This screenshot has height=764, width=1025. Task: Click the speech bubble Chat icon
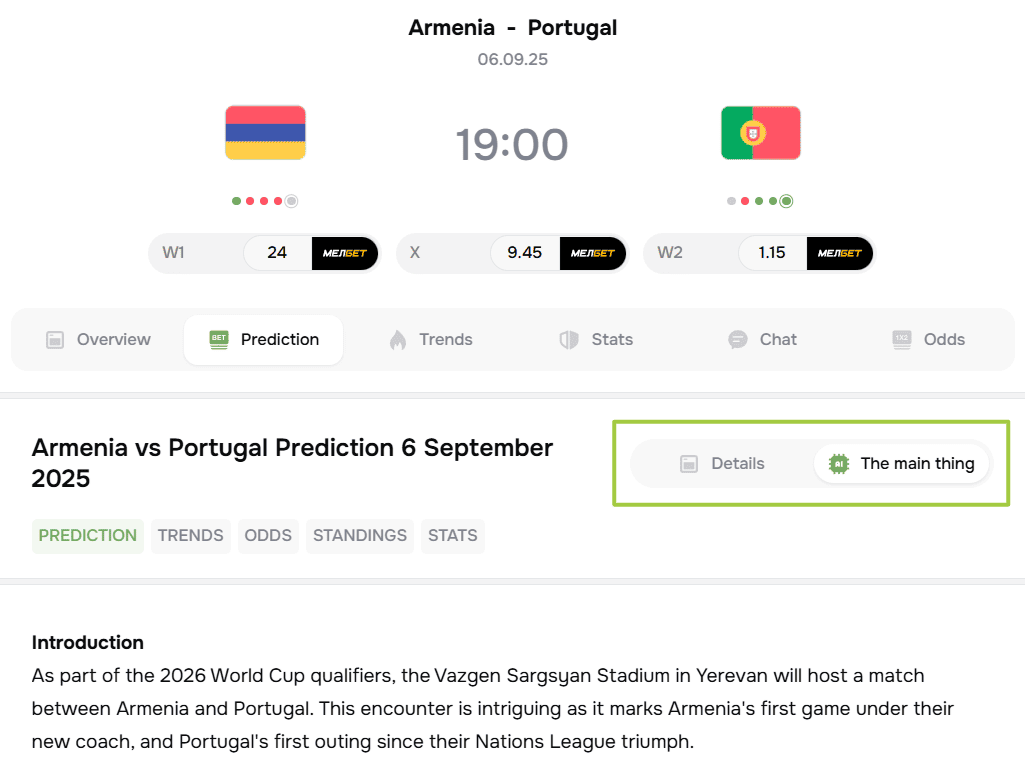[738, 340]
